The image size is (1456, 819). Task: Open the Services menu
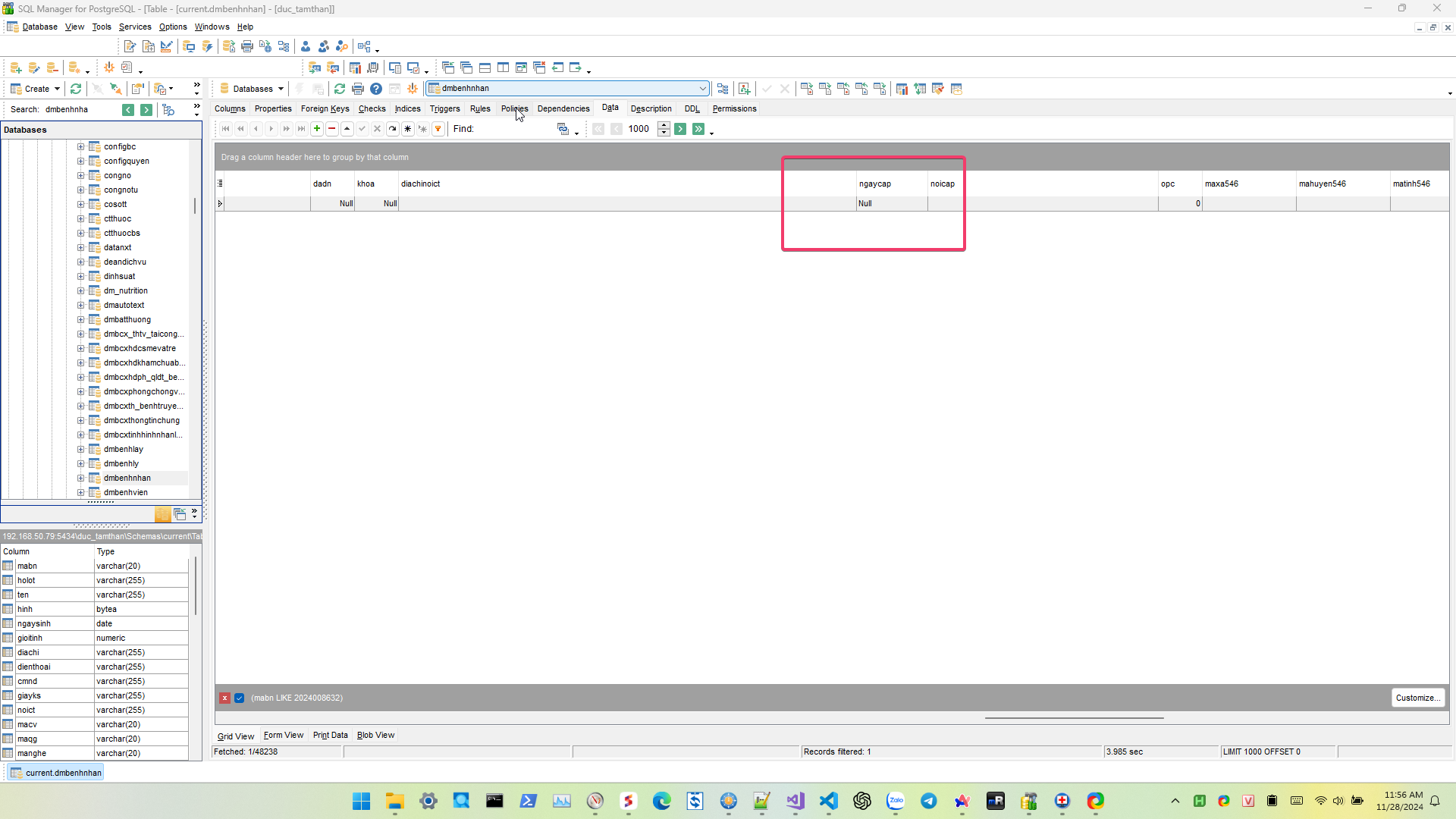pyautogui.click(x=135, y=27)
